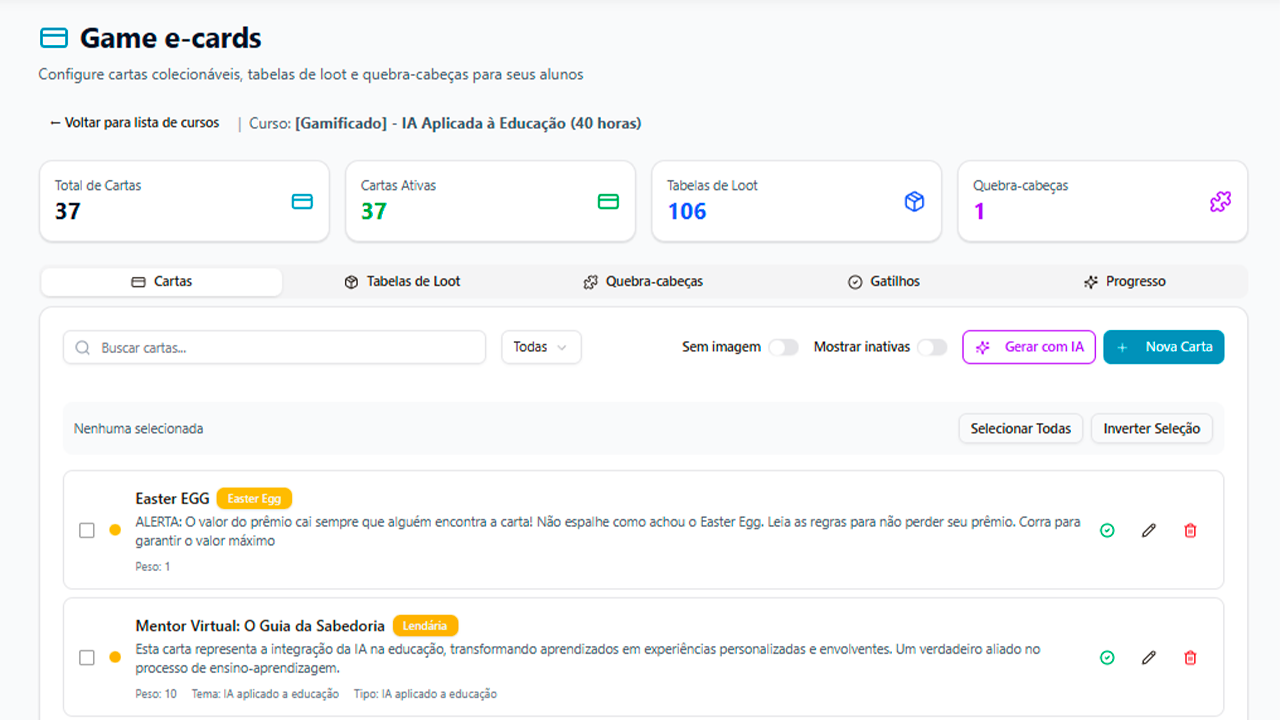Click Voltar para lista de cursos link
Screen dimensions: 1280x720
point(135,123)
